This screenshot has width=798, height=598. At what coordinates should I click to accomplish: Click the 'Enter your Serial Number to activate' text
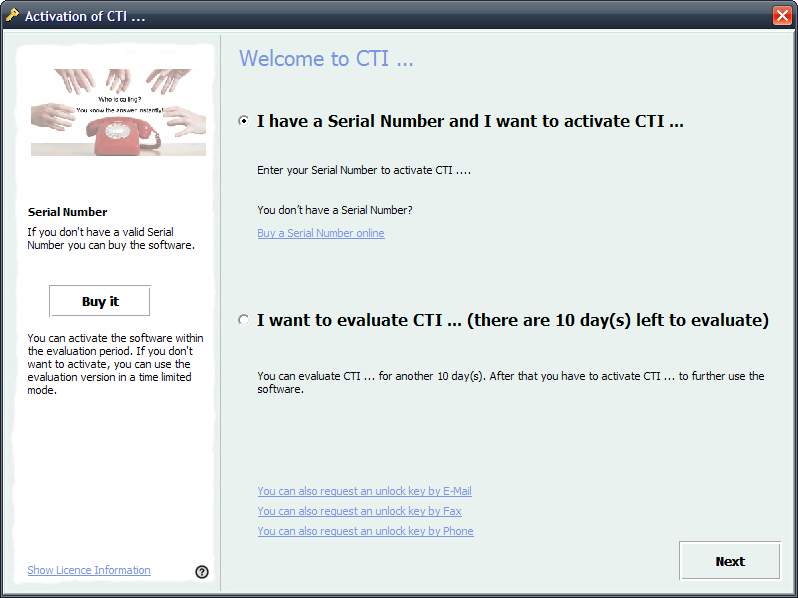coord(363,170)
